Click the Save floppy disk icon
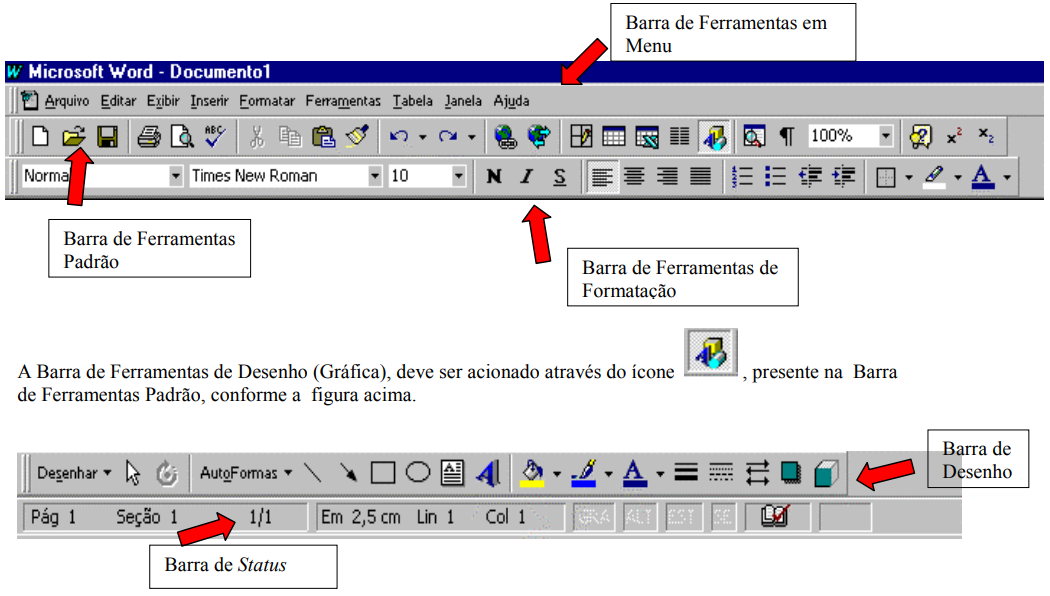The height and width of the screenshot is (596, 1050). pos(106,136)
